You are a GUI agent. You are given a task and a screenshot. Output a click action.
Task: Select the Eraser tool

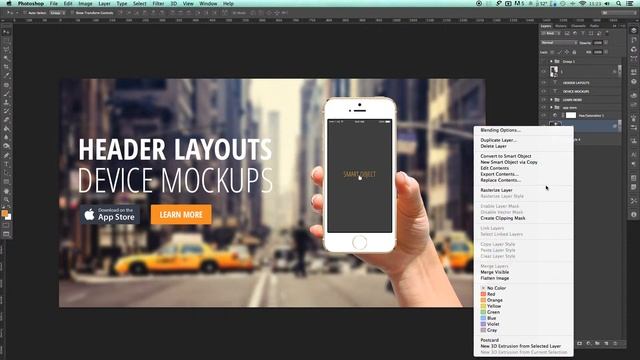tap(6, 120)
